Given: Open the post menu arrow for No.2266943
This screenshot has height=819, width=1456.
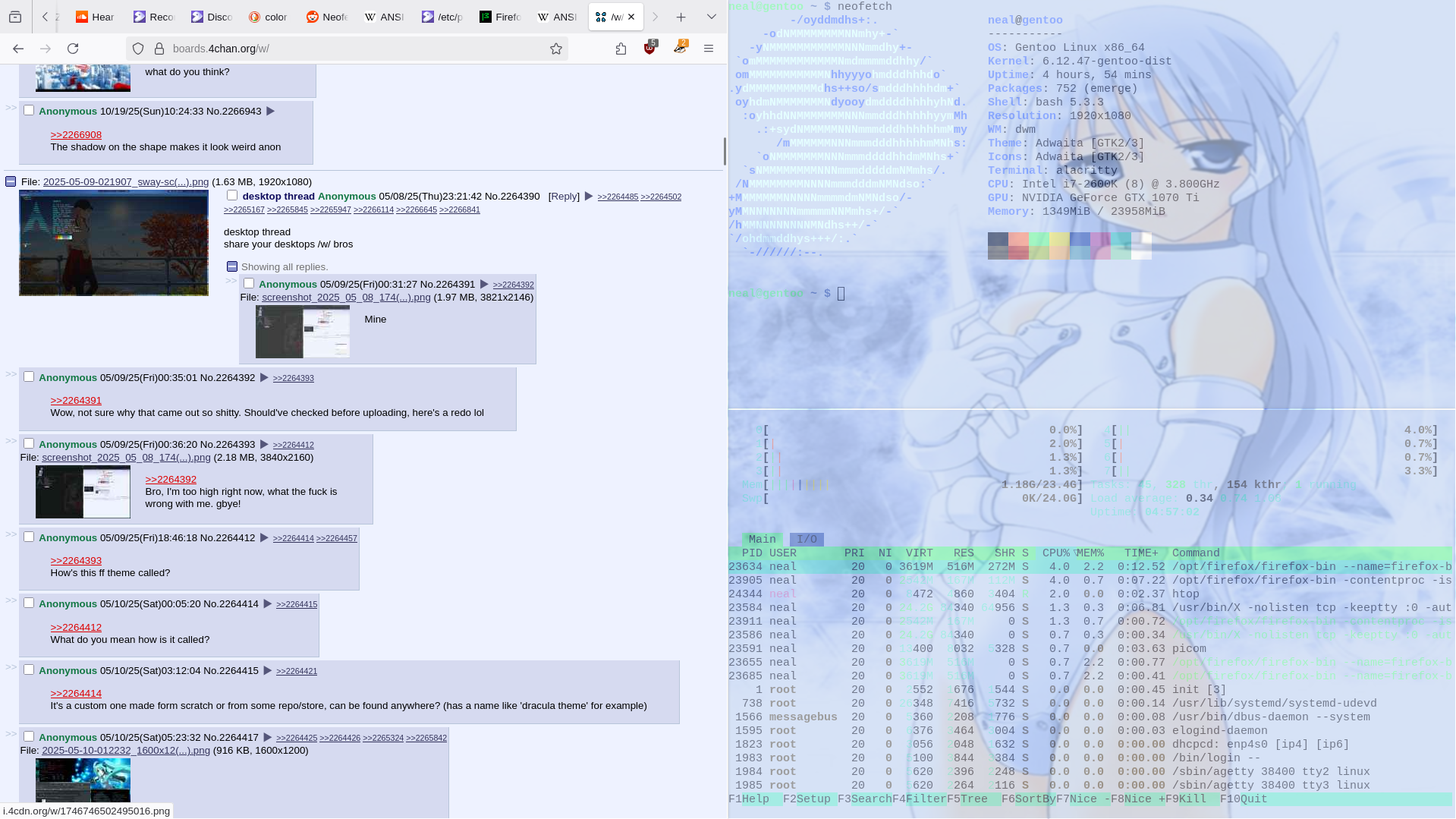Looking at the screenshot, I should (x=270, y=112).
